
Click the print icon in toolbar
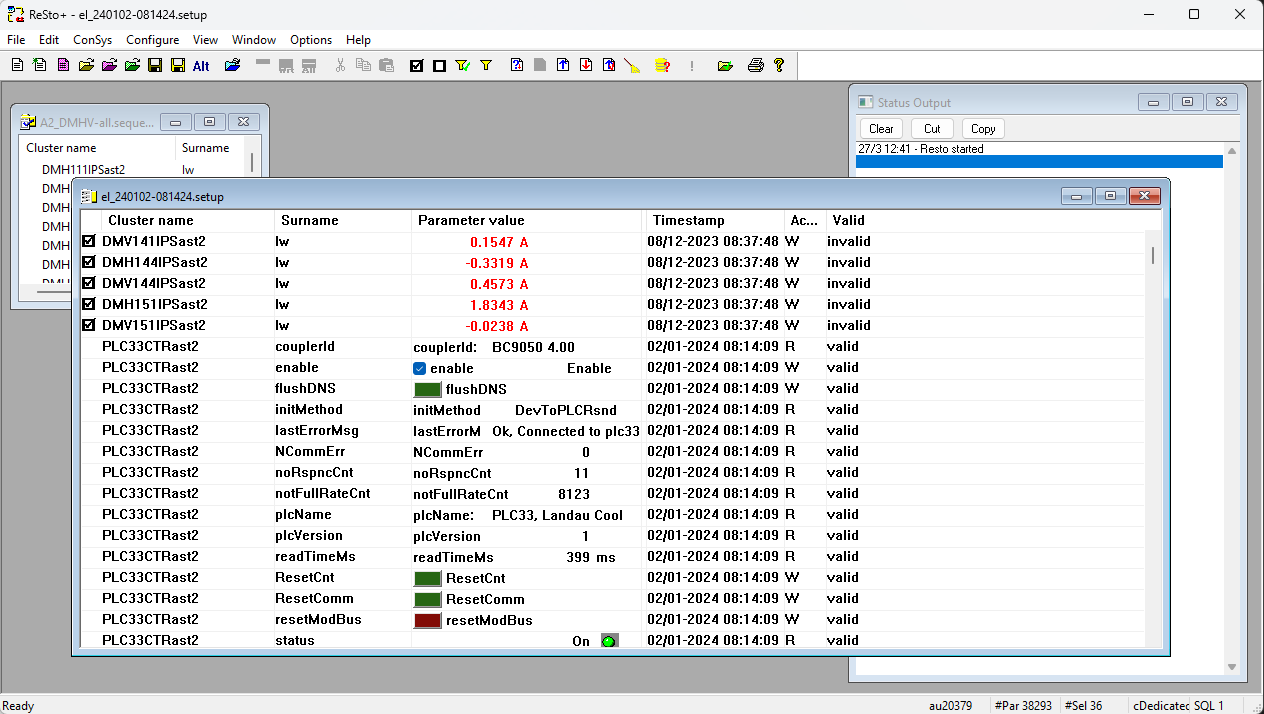pos(756,66)
